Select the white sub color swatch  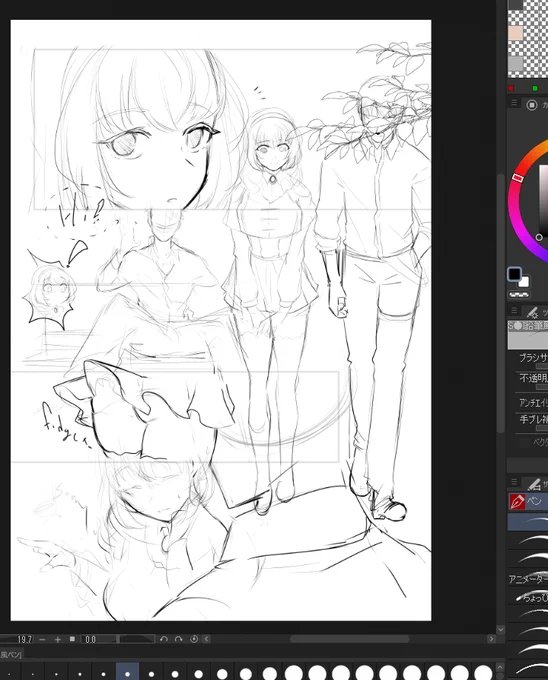tap(524, 282)
